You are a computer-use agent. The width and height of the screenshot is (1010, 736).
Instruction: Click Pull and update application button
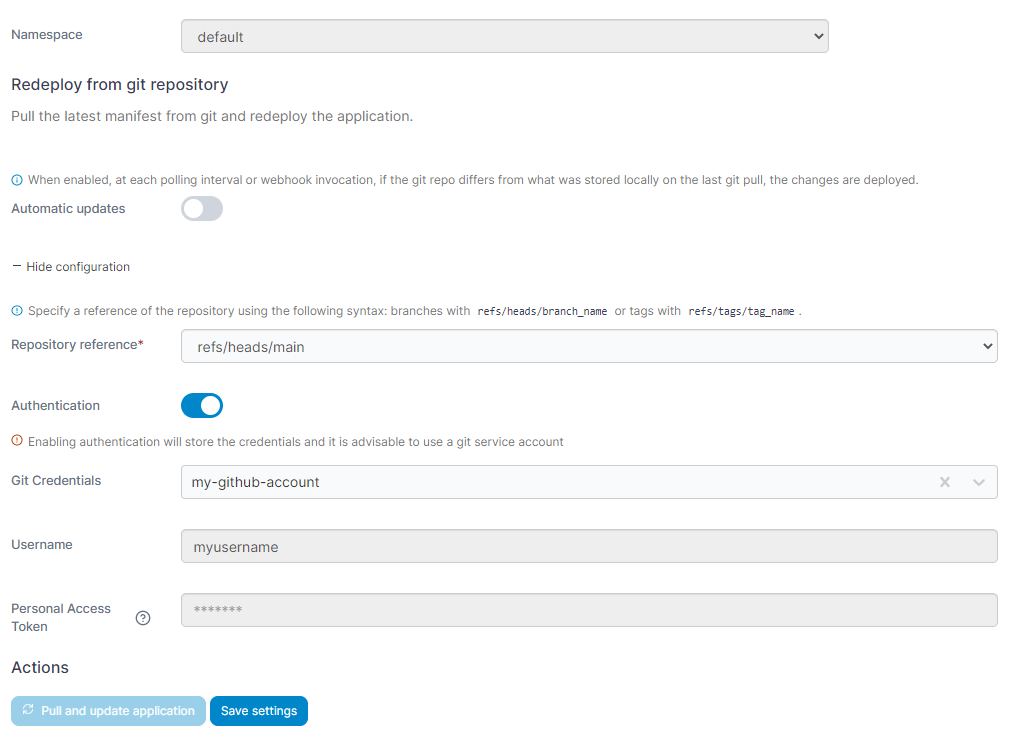[x=108, y=711]
